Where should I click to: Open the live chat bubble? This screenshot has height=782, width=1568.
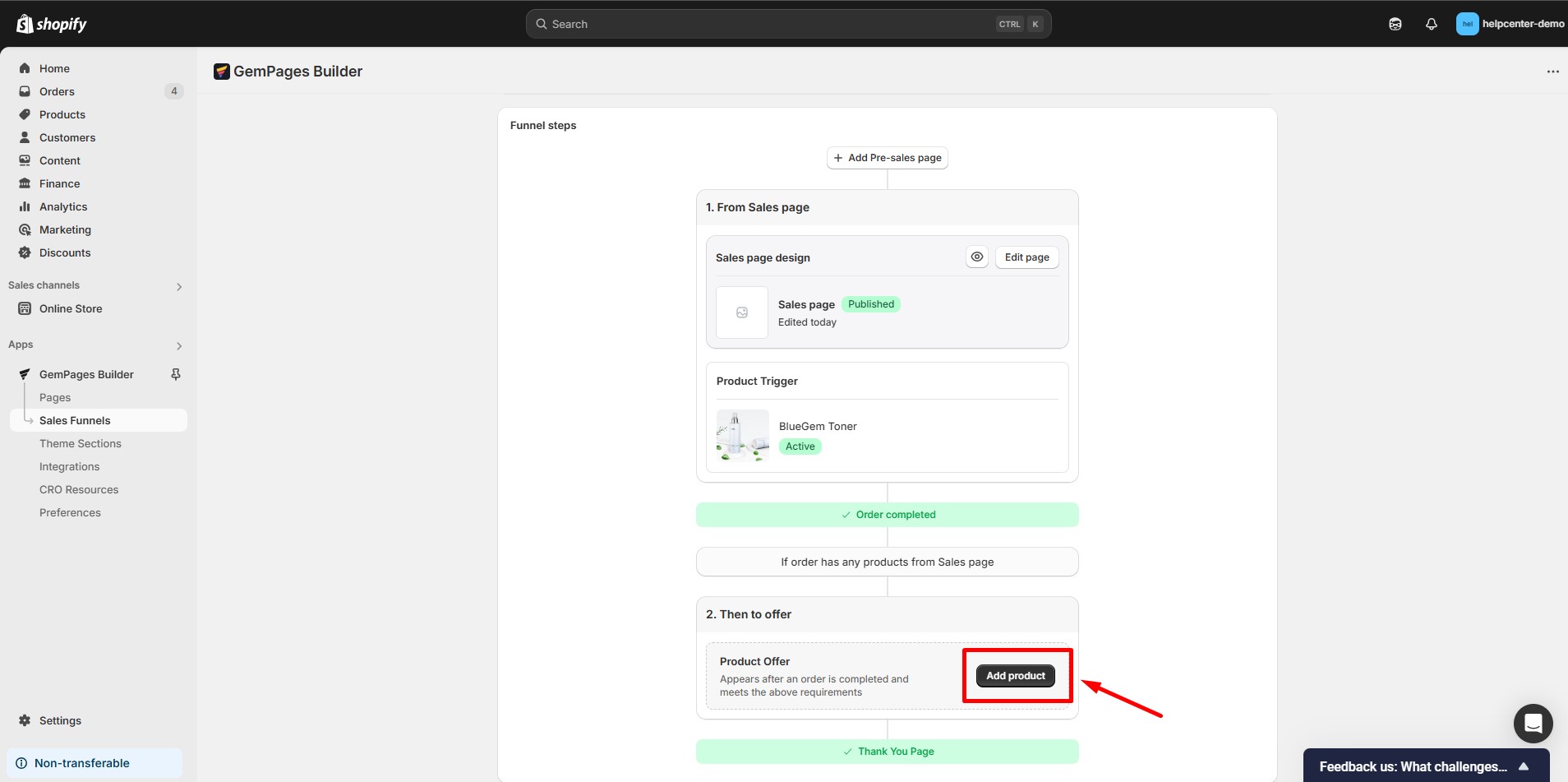click(1533, 724)
